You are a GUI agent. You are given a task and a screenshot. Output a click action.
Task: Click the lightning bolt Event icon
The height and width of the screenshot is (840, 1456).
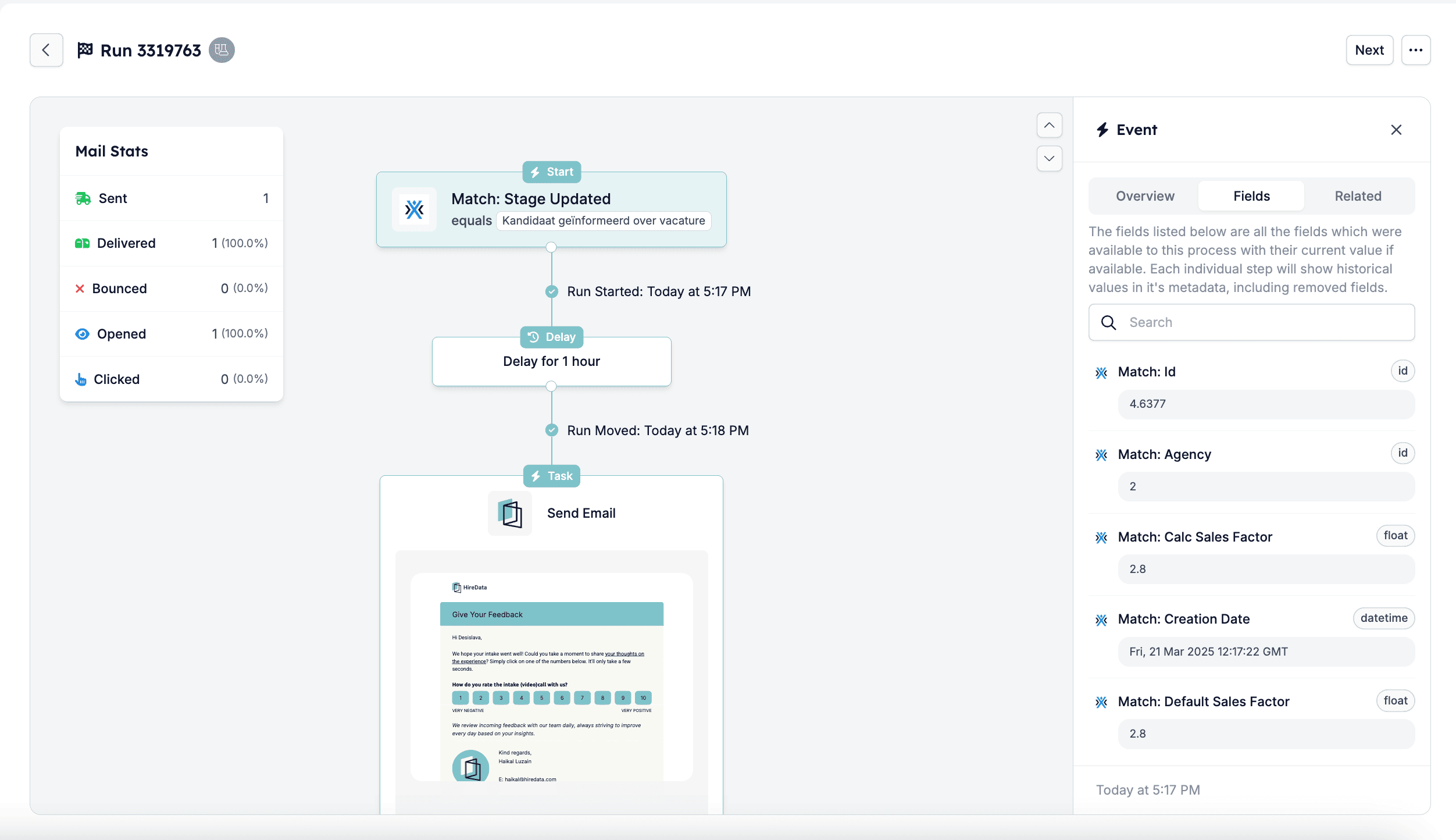tap(1102, 130)
